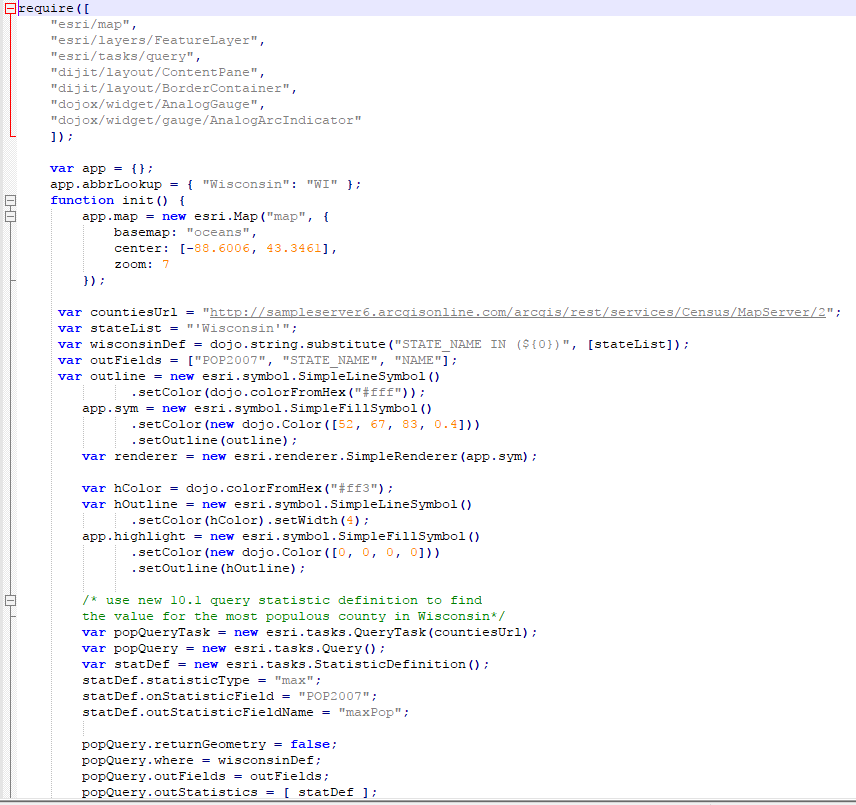Click .setOutline(hOutline) line
This screenshot has width=856, height=805.
point(218,568)
